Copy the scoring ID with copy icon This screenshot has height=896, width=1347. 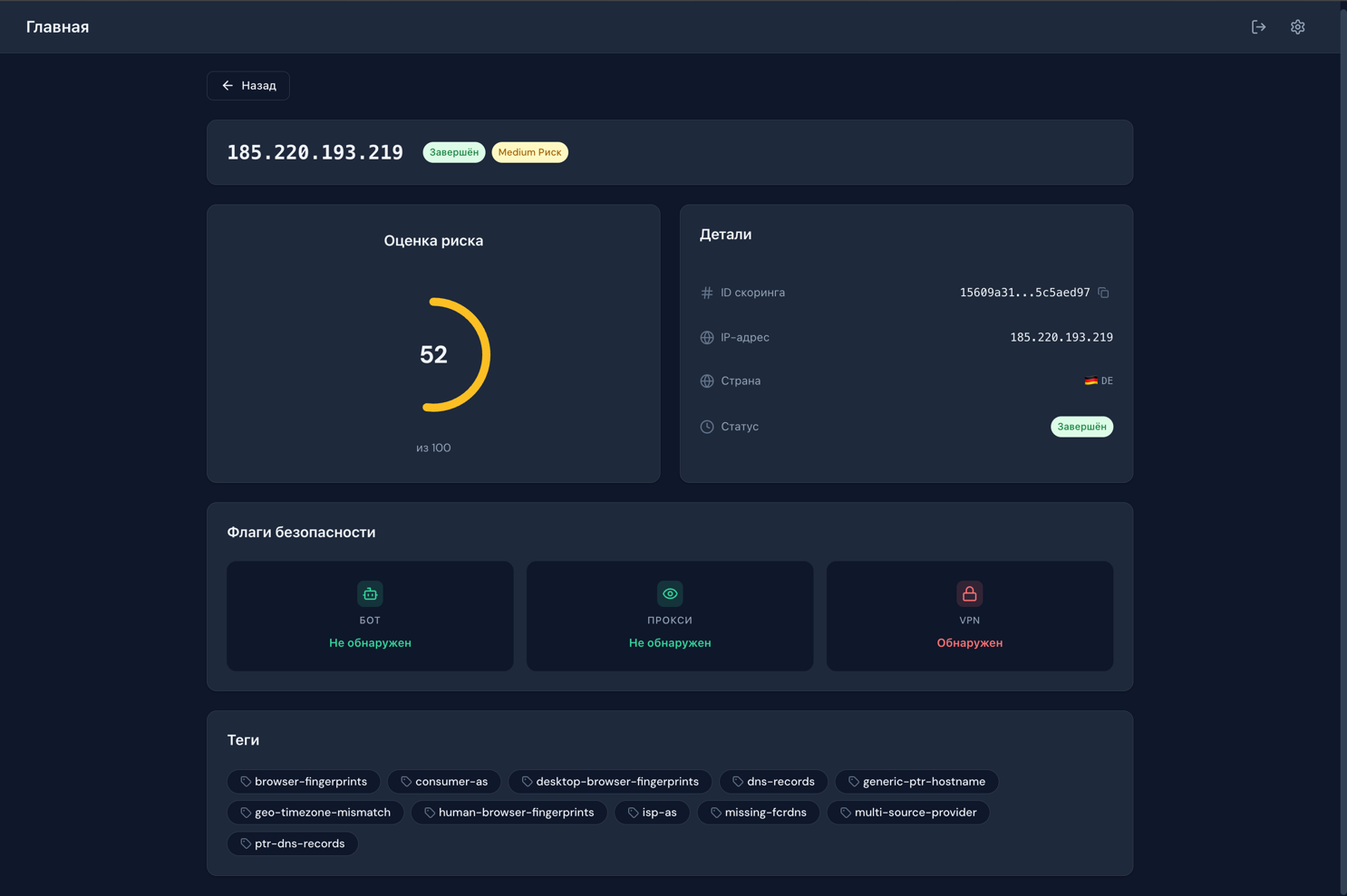pos(1103,293)
